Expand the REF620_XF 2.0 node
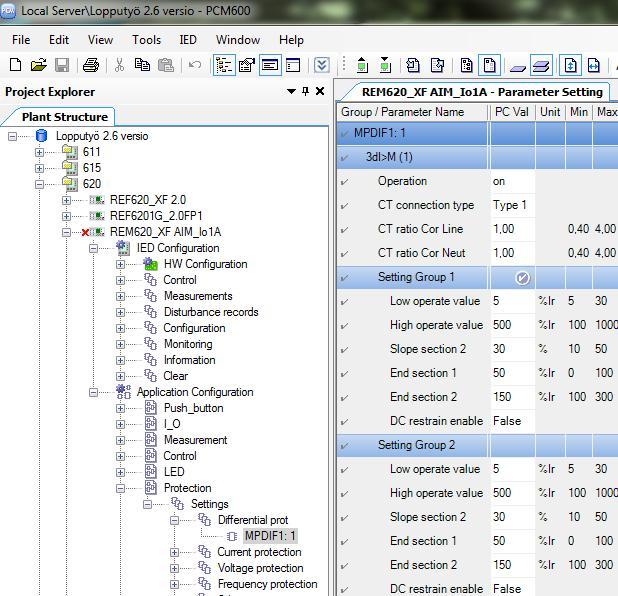 click(x=66, y=200)
